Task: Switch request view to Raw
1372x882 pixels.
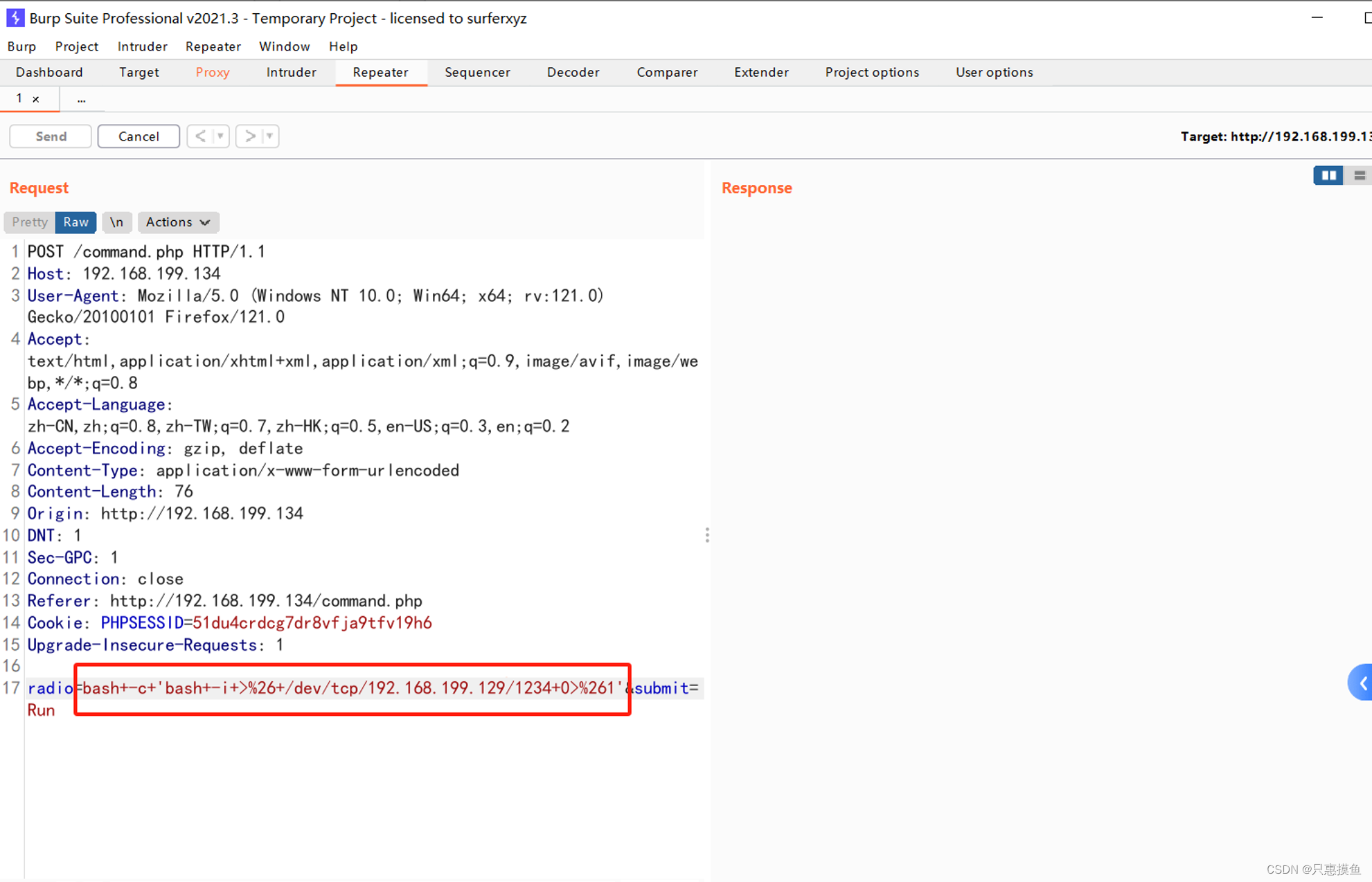Action: click(x=75, y=222)
